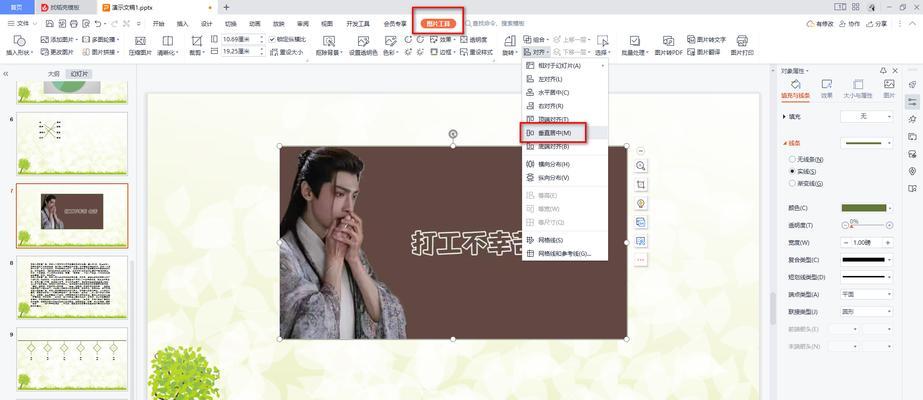Toggle the 锁定纵横比 lock aspect ratio checkbox
The height and width of the screenshot is (400, 923).
point(272,39)
